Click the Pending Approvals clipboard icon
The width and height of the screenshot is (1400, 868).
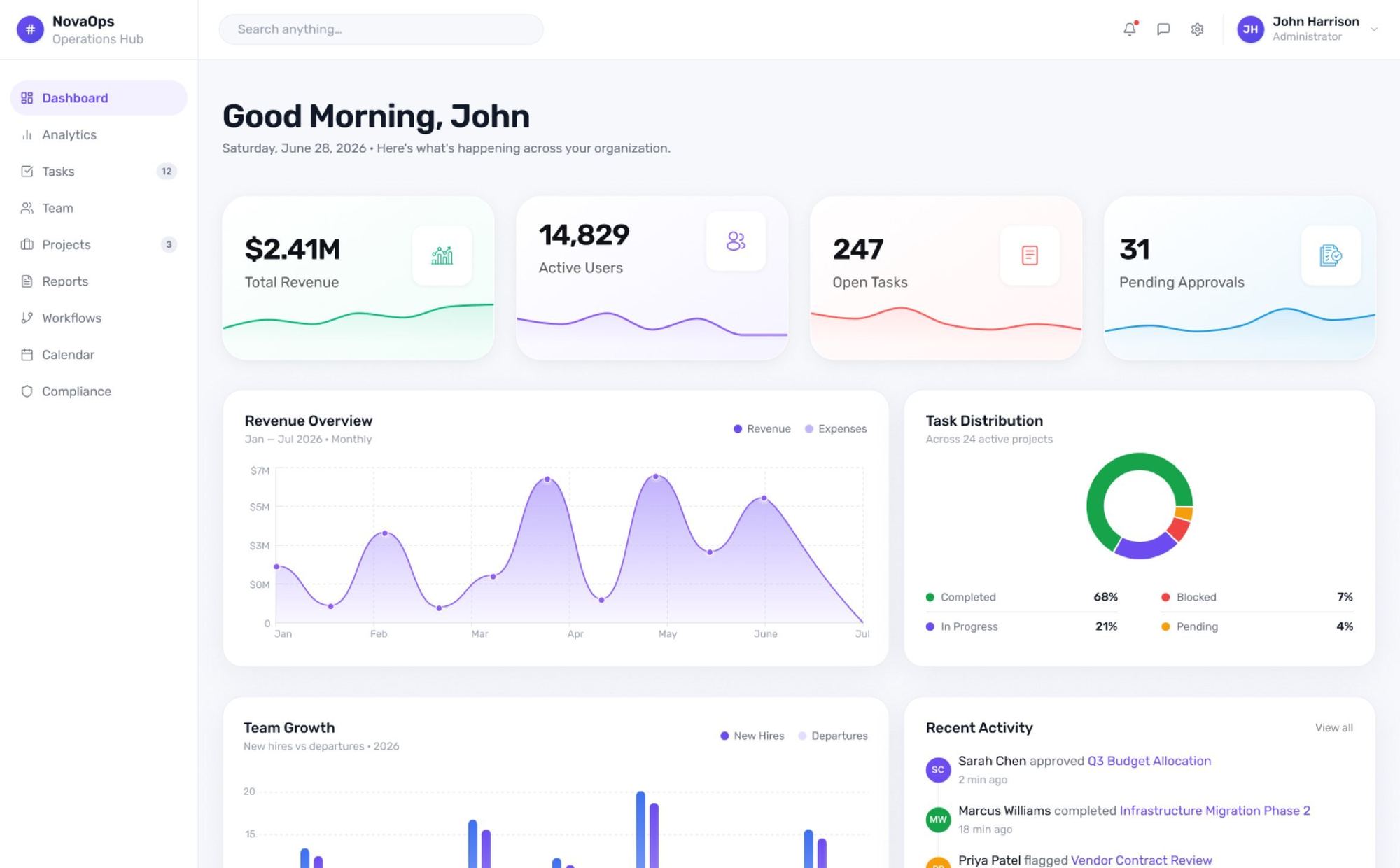(1331, 255)
